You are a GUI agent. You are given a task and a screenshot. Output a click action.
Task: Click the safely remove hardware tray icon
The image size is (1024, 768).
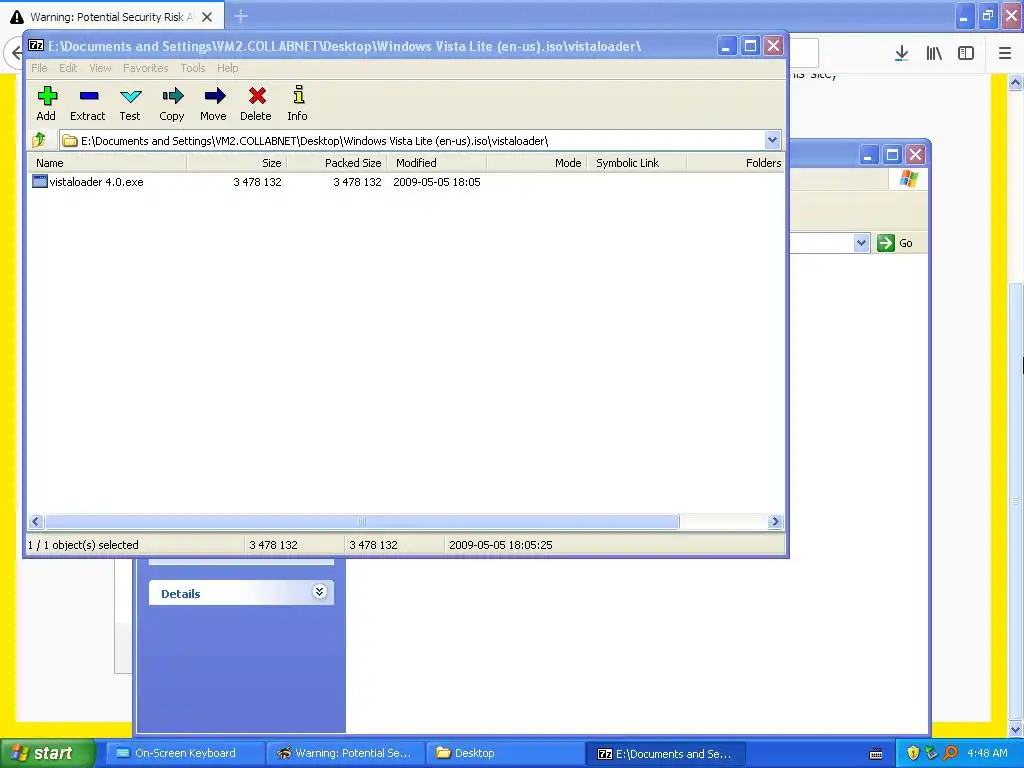click(x=932, y=753)
